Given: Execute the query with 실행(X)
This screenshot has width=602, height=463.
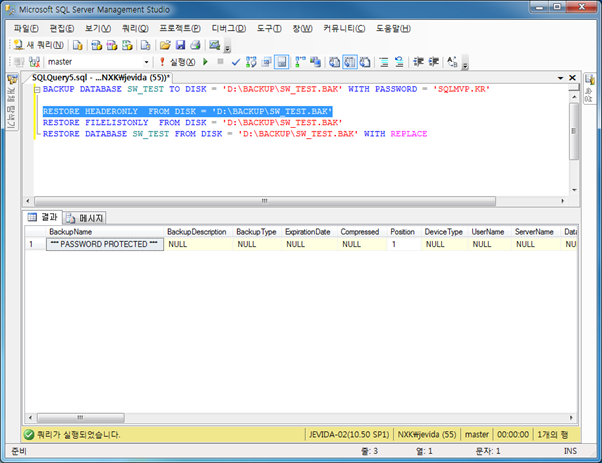Looking at the screenshot, I should click(178, 62).
